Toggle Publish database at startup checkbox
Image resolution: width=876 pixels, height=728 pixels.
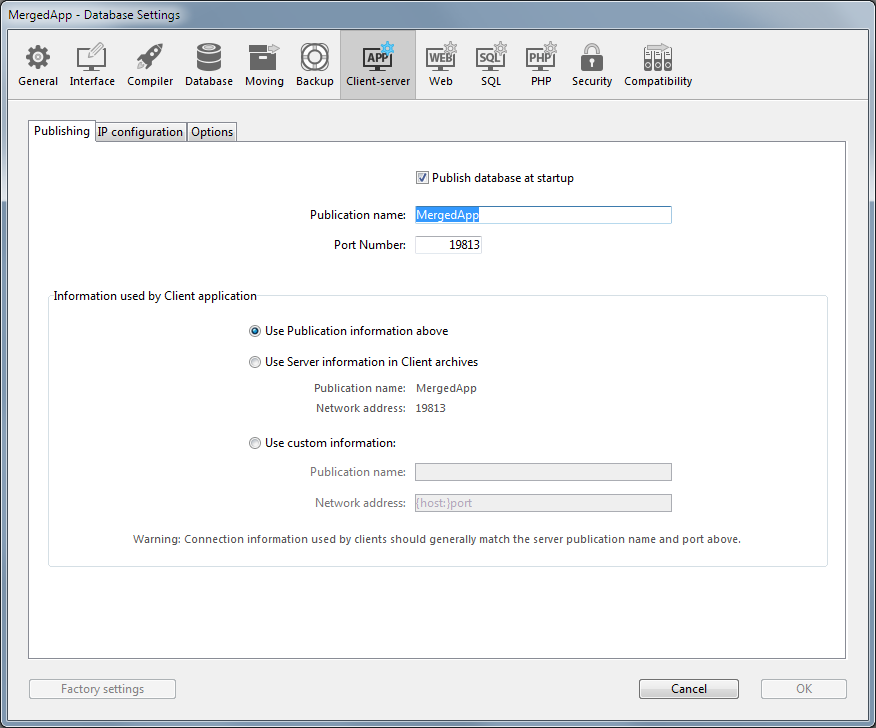click(x=423, y=178)
